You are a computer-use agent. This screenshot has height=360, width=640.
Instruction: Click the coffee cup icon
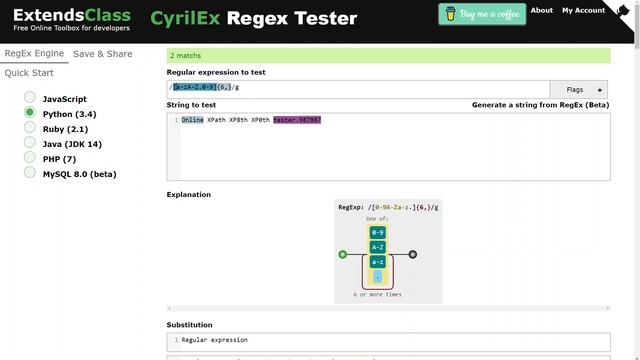click(451, 14)
